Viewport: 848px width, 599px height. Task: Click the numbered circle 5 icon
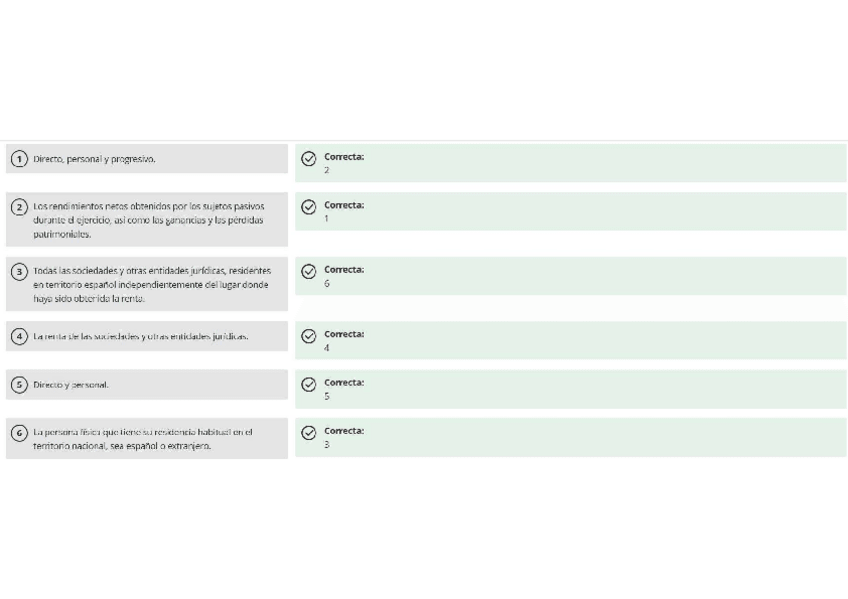(x=19, y=384)
